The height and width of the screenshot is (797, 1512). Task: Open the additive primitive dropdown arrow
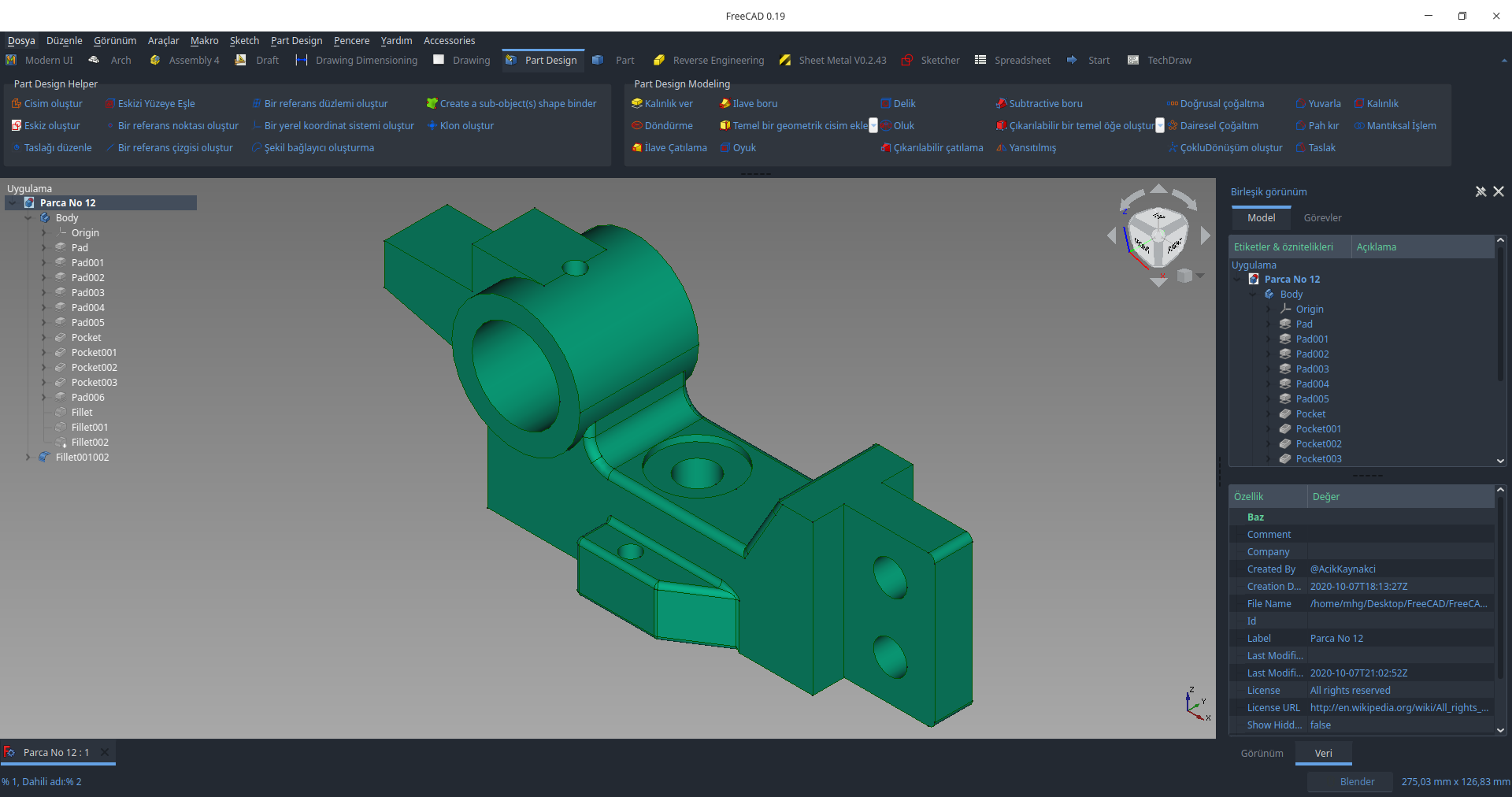click(x=873, y=126)
